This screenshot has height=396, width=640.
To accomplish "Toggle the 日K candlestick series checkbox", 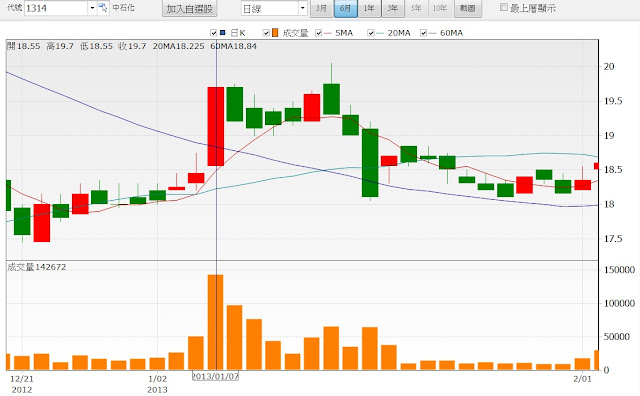I will (x=213, y=33).
